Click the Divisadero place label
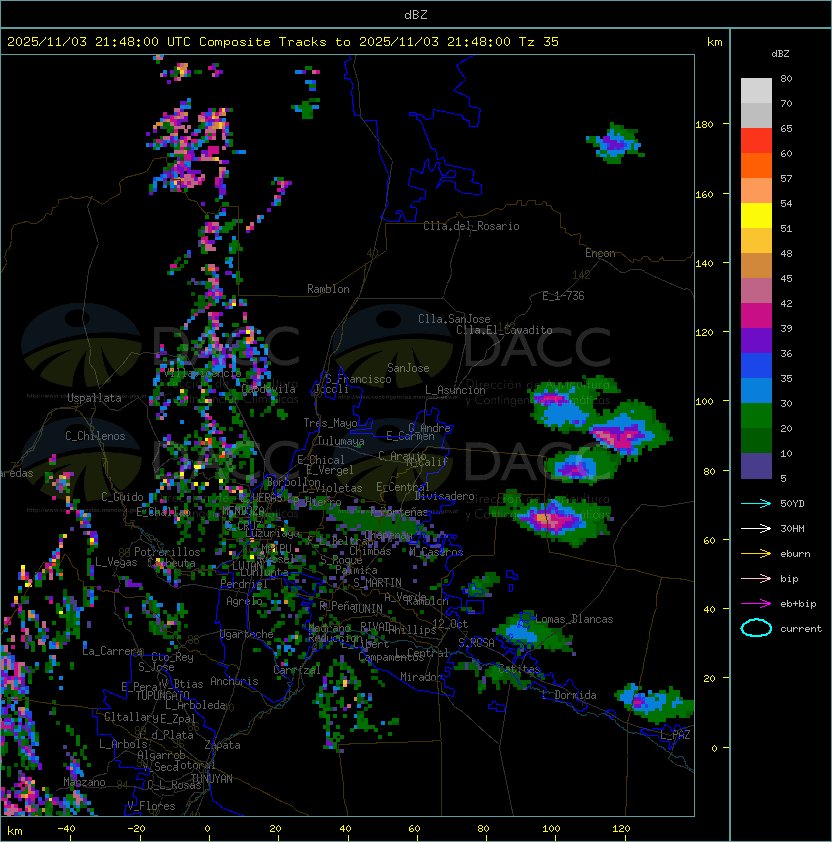832x842 pixels. pos(444,496)
